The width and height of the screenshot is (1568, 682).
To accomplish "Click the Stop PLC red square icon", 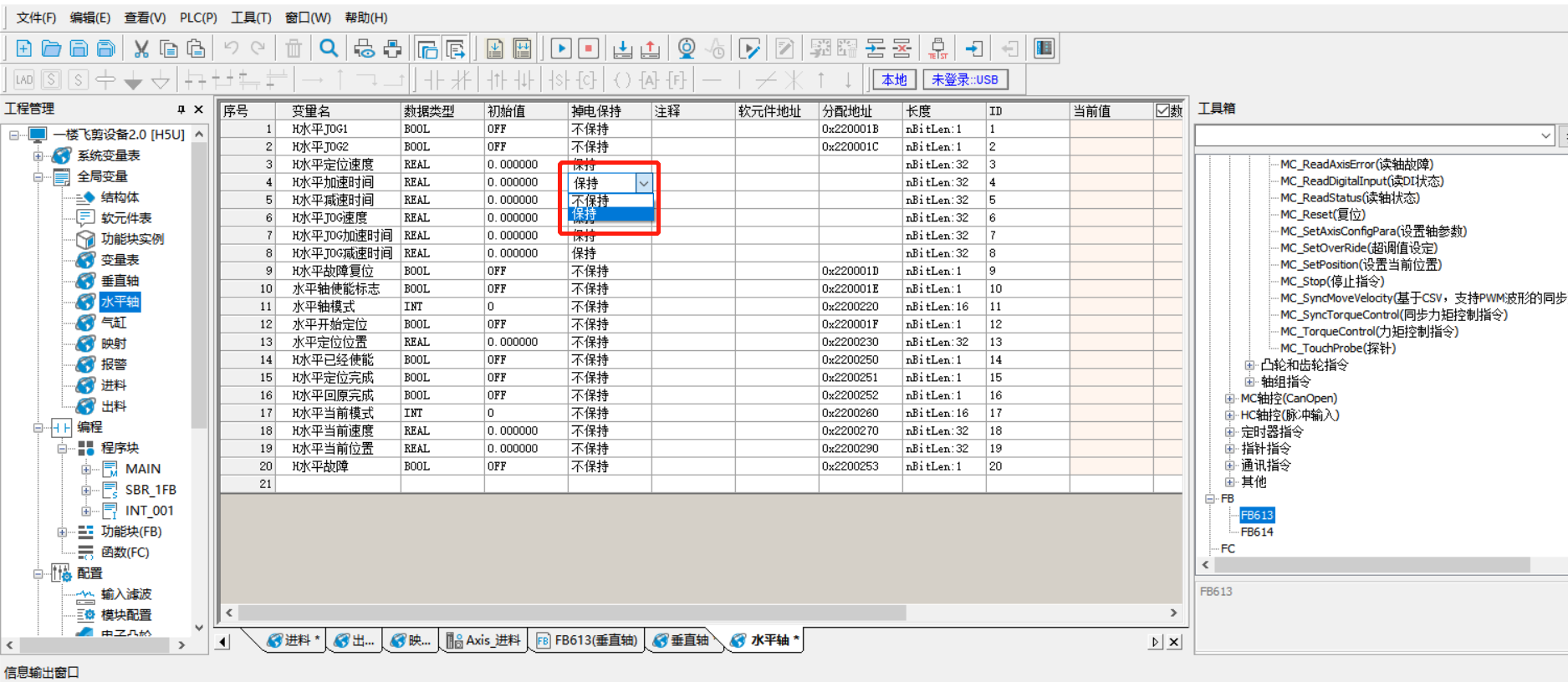I will tap(589, 48).
